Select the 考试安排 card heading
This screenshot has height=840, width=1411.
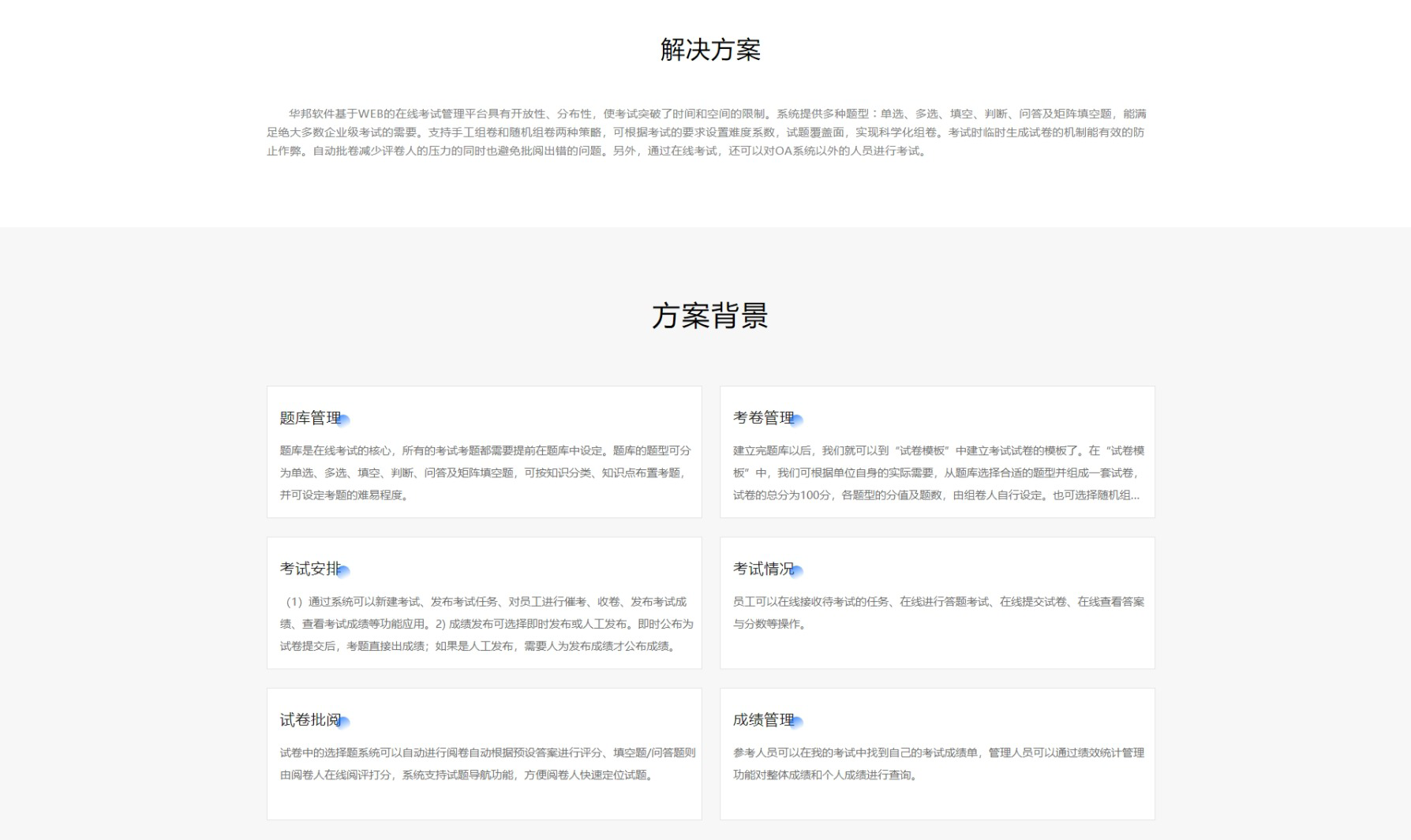point(310,569)
